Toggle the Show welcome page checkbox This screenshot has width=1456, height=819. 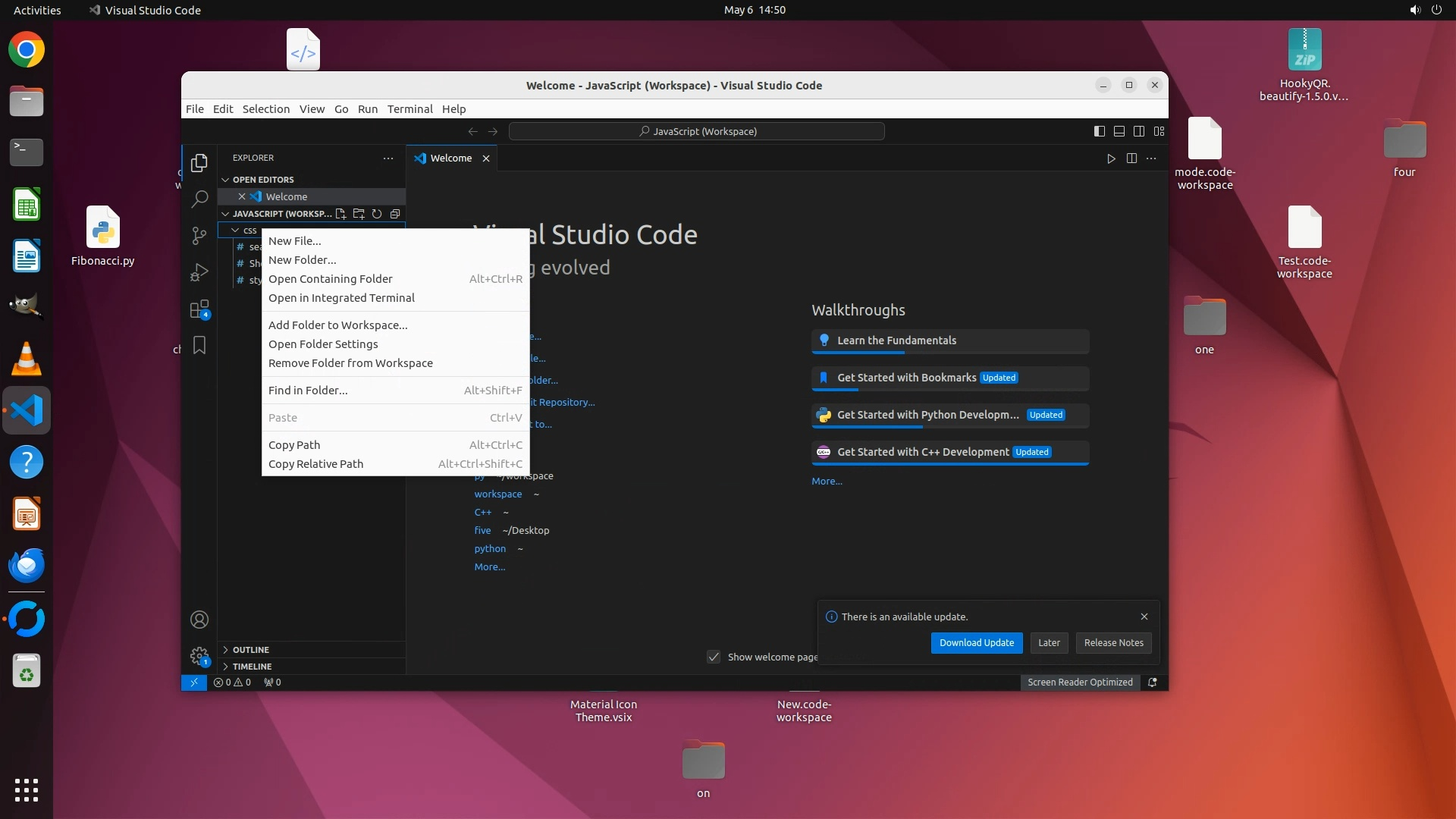[714, 657]
